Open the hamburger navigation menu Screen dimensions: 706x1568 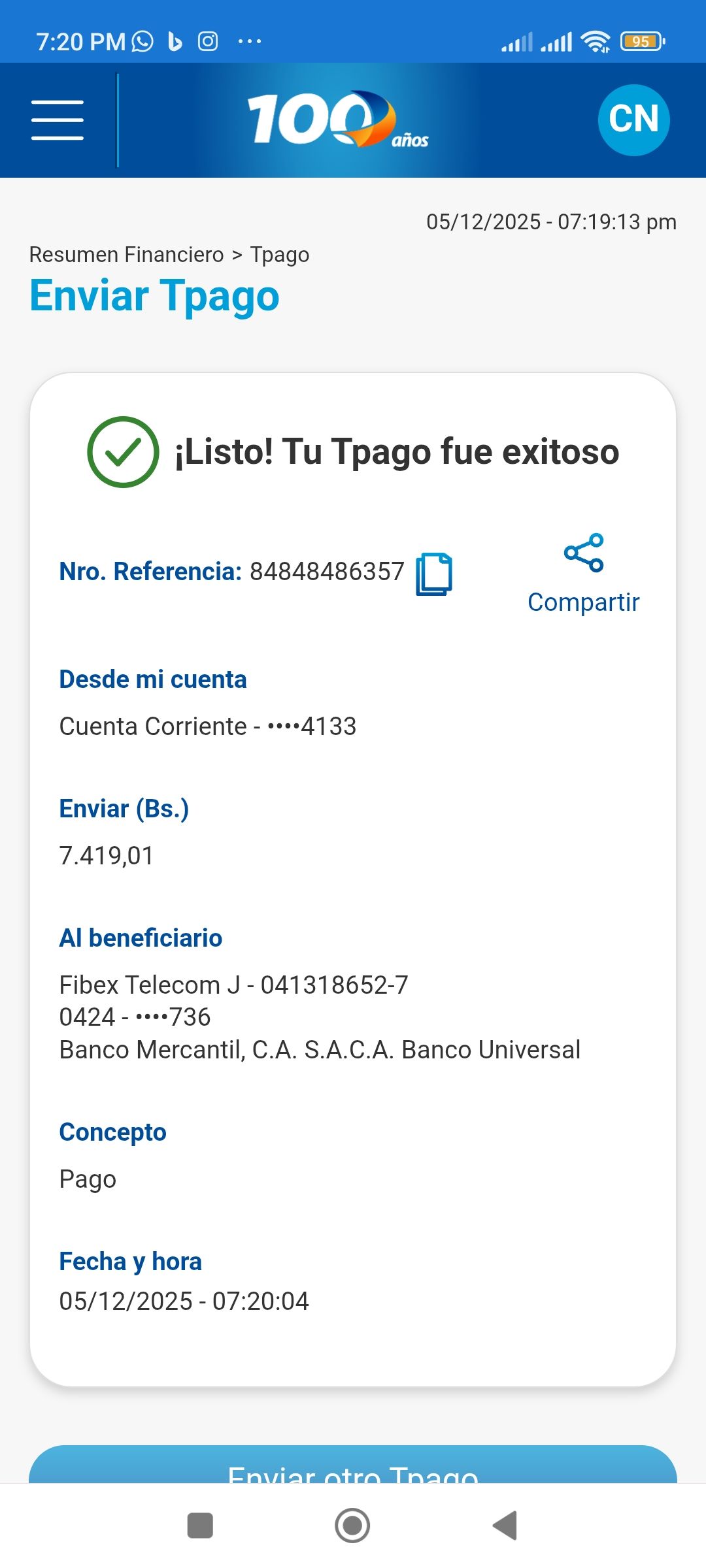tap(58, 120)
